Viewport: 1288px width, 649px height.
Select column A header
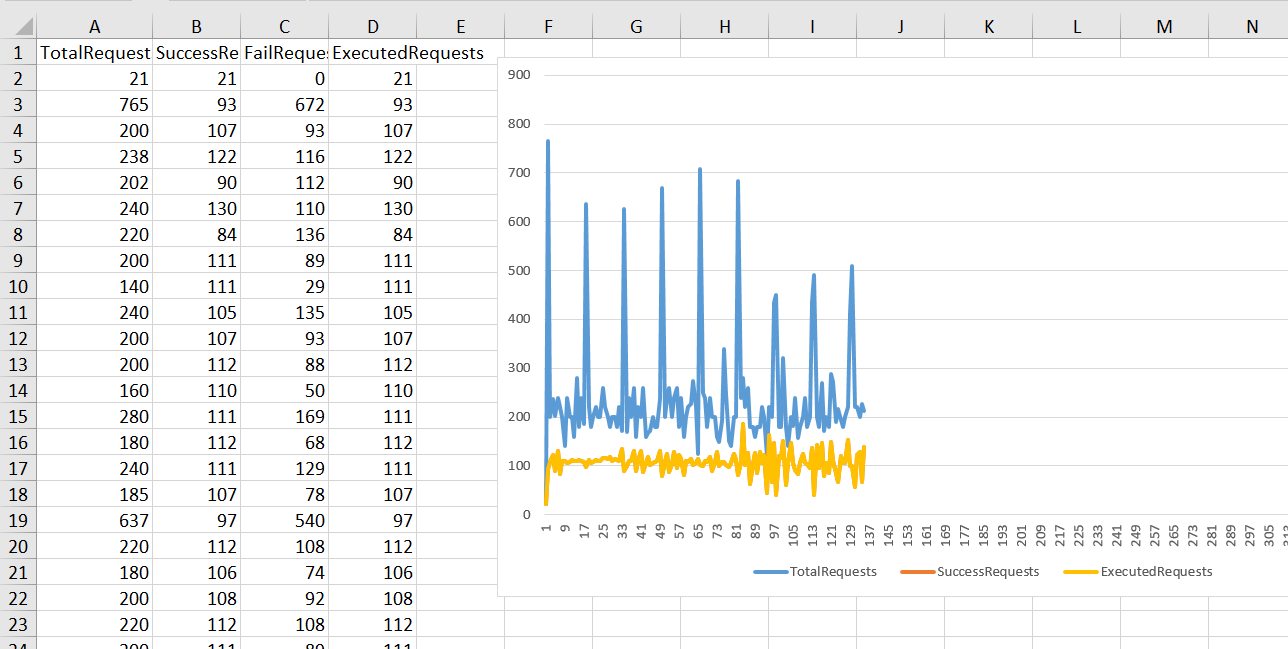click(95, 27)
